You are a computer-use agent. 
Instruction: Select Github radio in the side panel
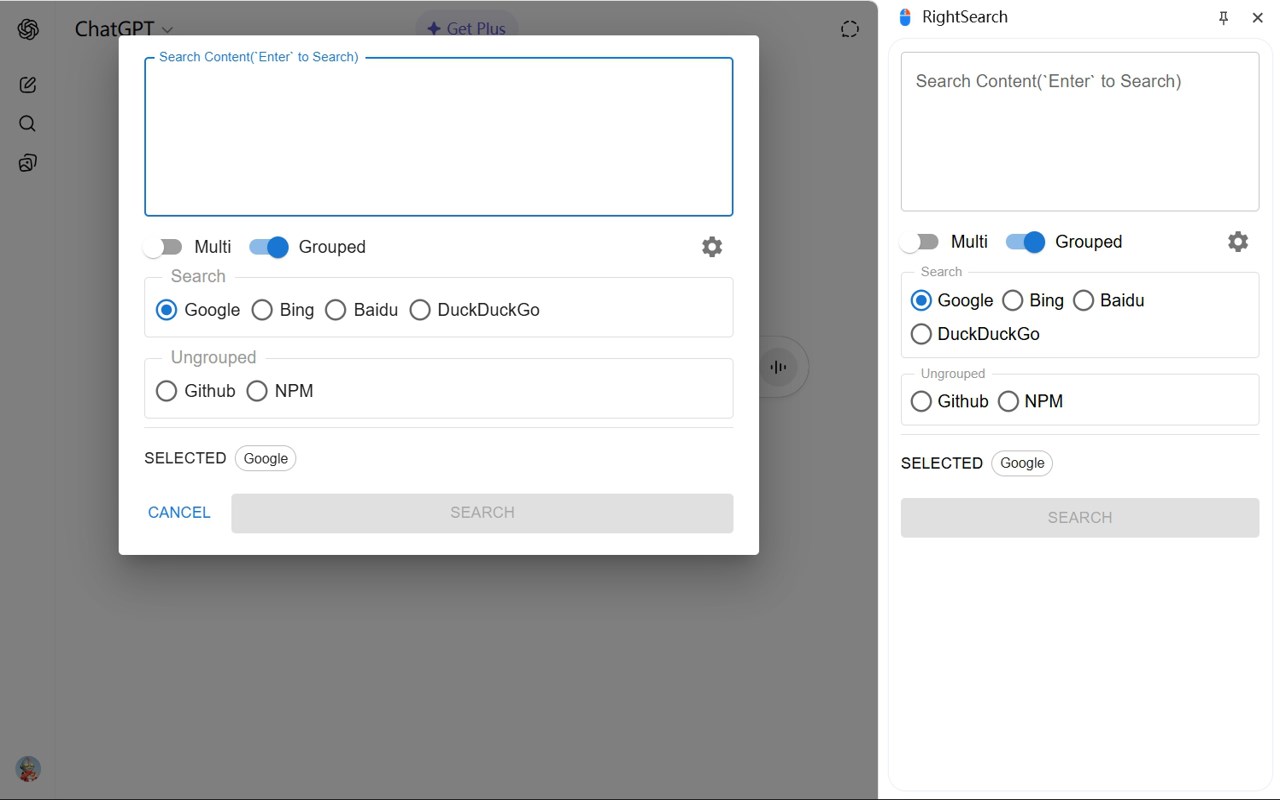pyautogui.click(x=921, y=401)
